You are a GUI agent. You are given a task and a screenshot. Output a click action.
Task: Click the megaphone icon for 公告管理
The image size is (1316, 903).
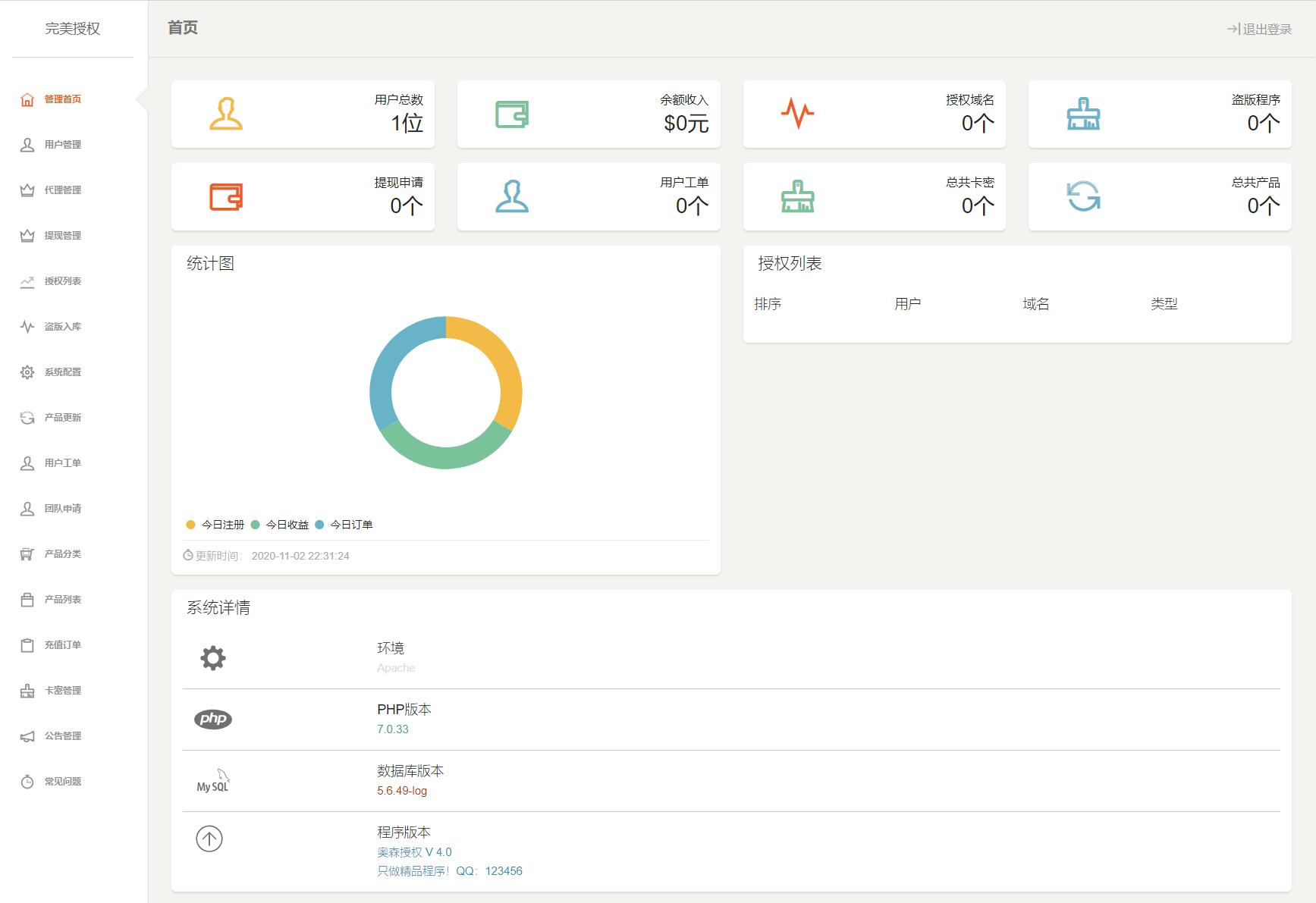pos(27,736)
